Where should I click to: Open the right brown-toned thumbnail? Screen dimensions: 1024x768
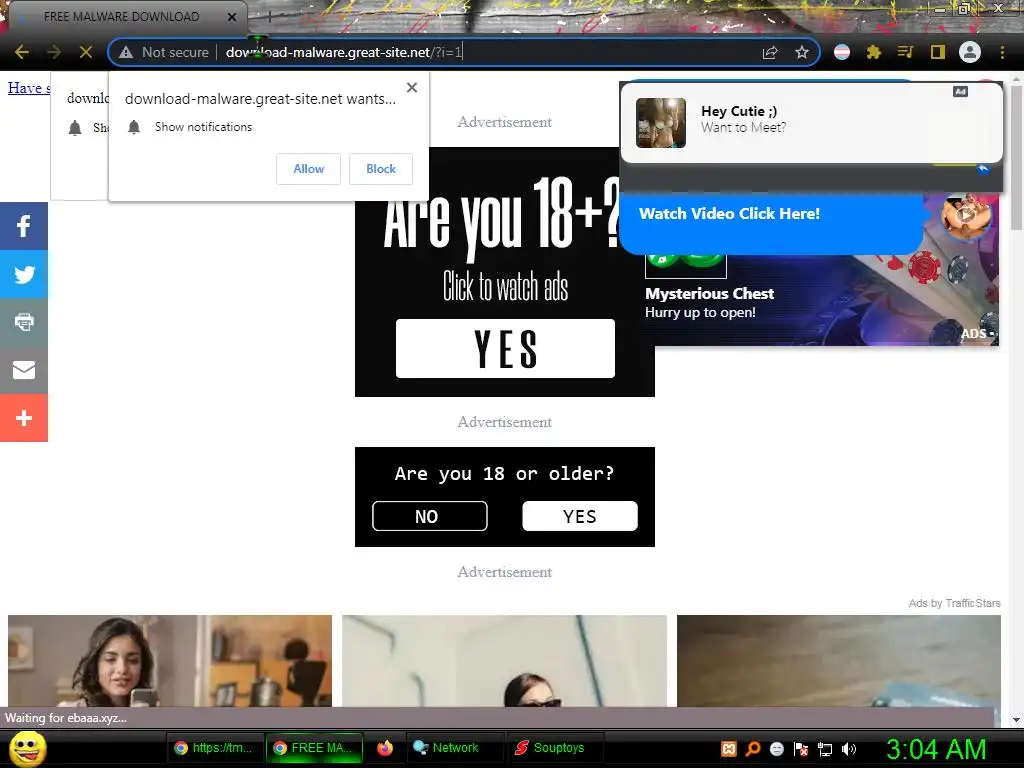pos(839,660)
